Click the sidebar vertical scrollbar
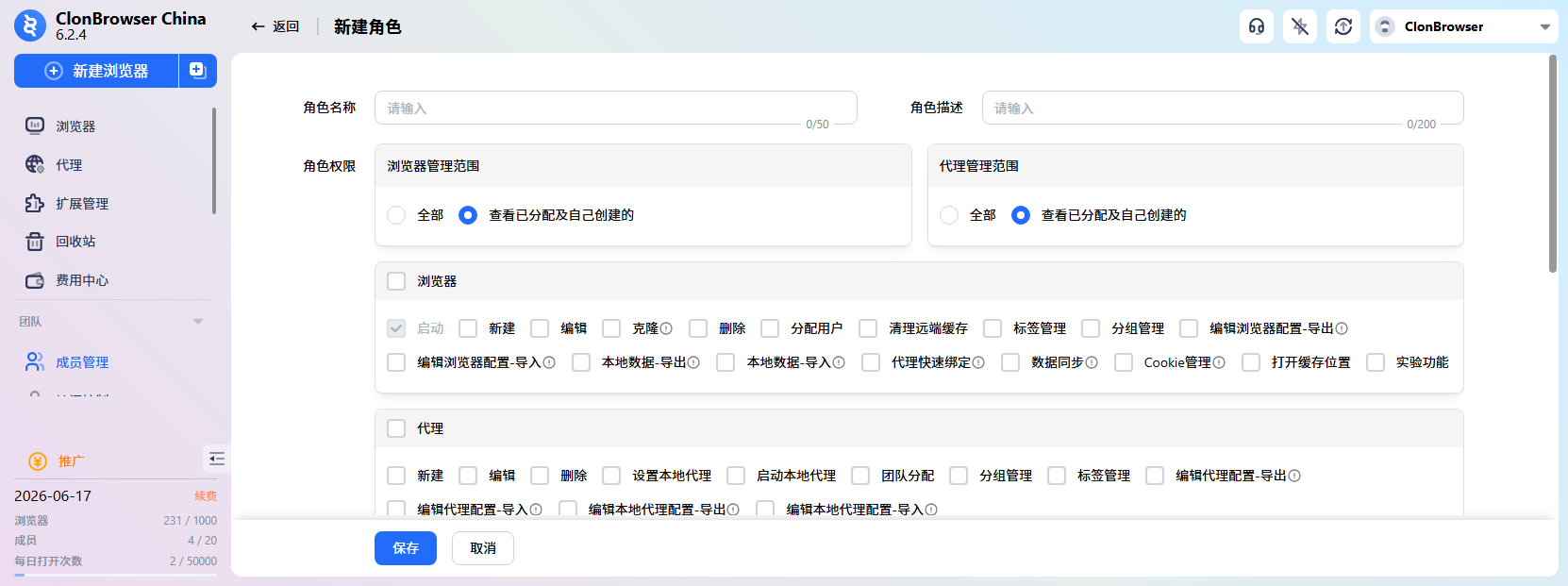 pyautogui.click(x=214, y=160)
